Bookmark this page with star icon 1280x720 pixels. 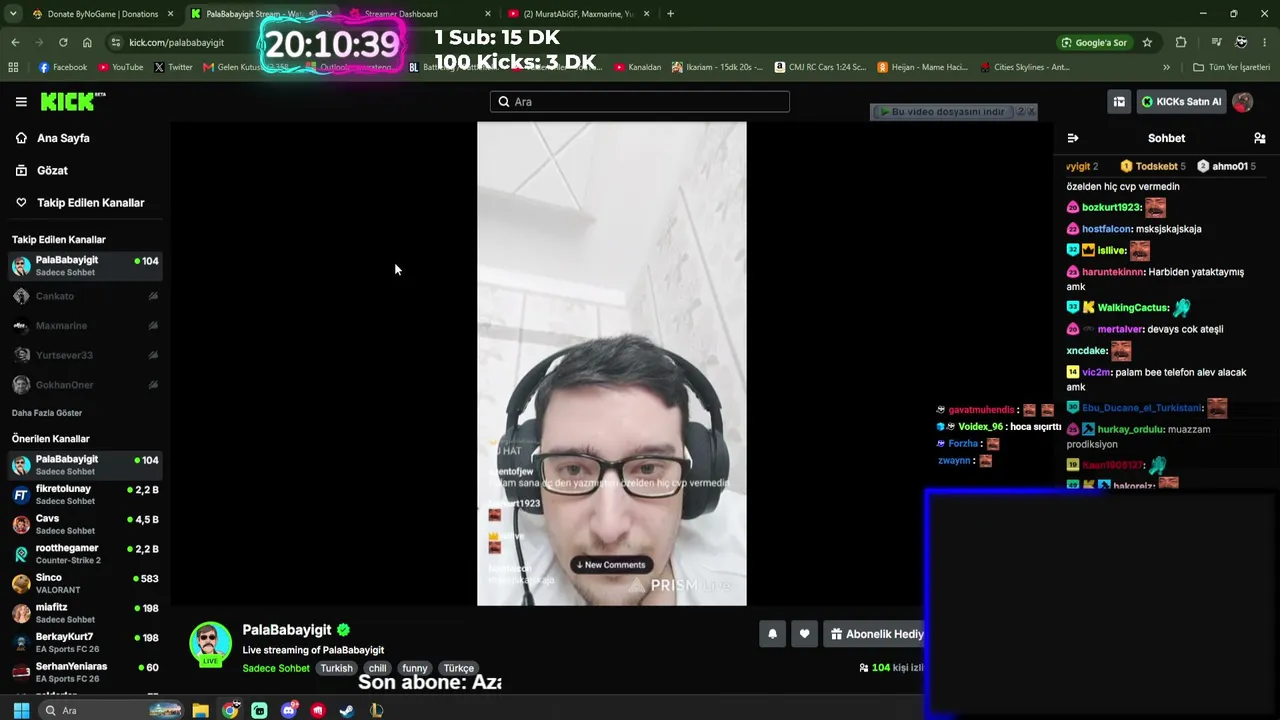(1147, 42)
